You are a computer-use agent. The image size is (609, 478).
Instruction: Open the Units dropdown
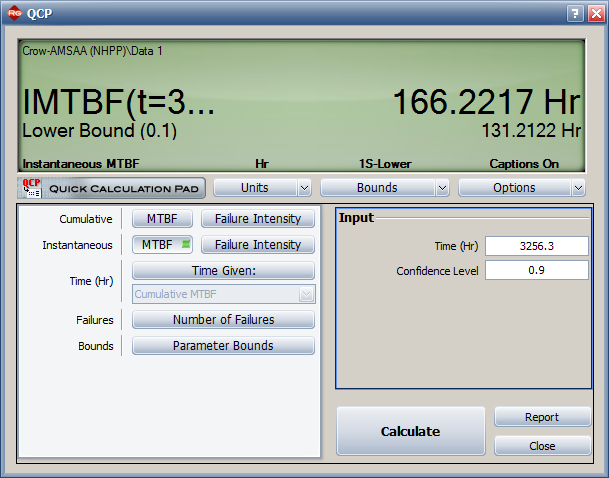coord(262,188)
